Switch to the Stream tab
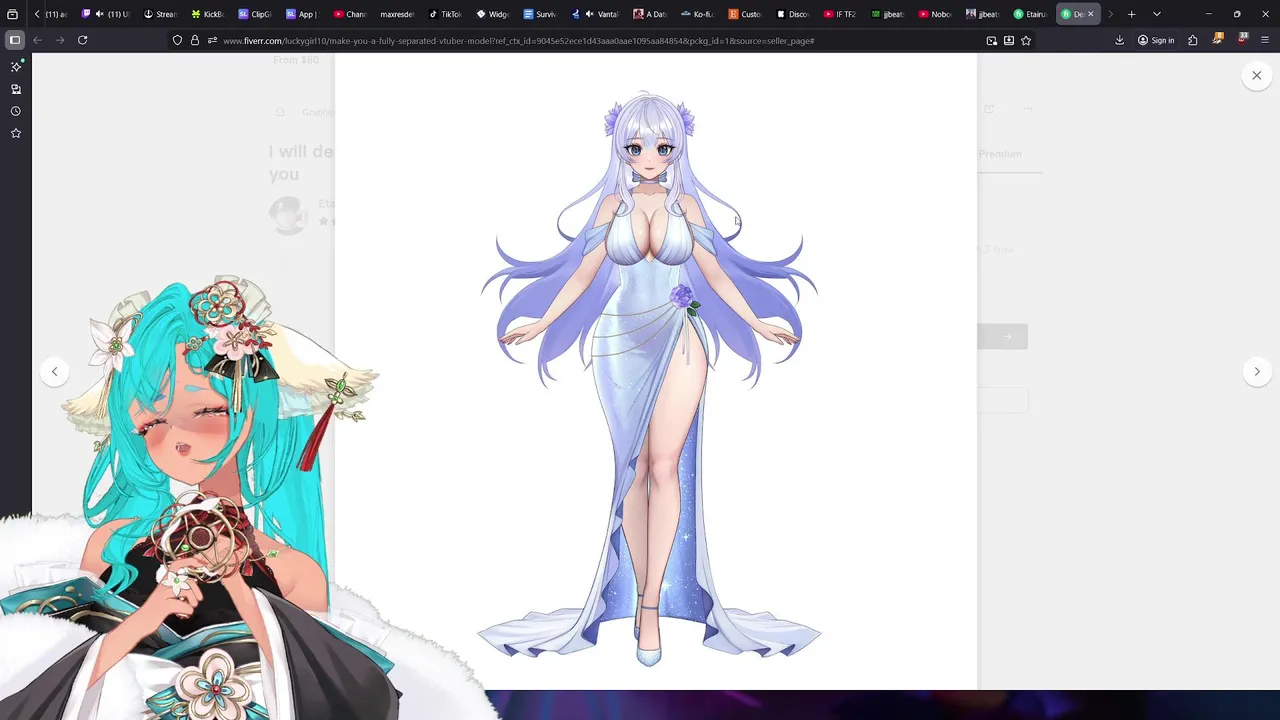This screenshot has height=720, width=1280. pos(160,14)
